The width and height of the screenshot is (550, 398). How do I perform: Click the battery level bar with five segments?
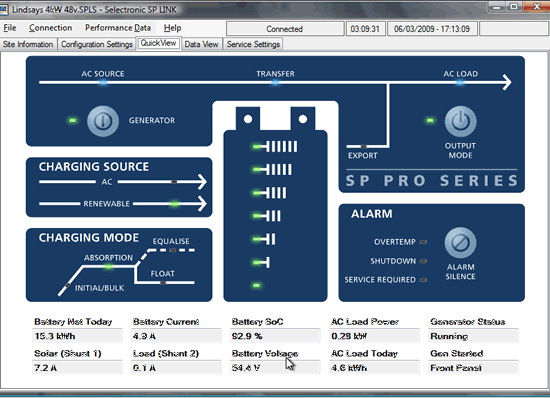[272, 170]
